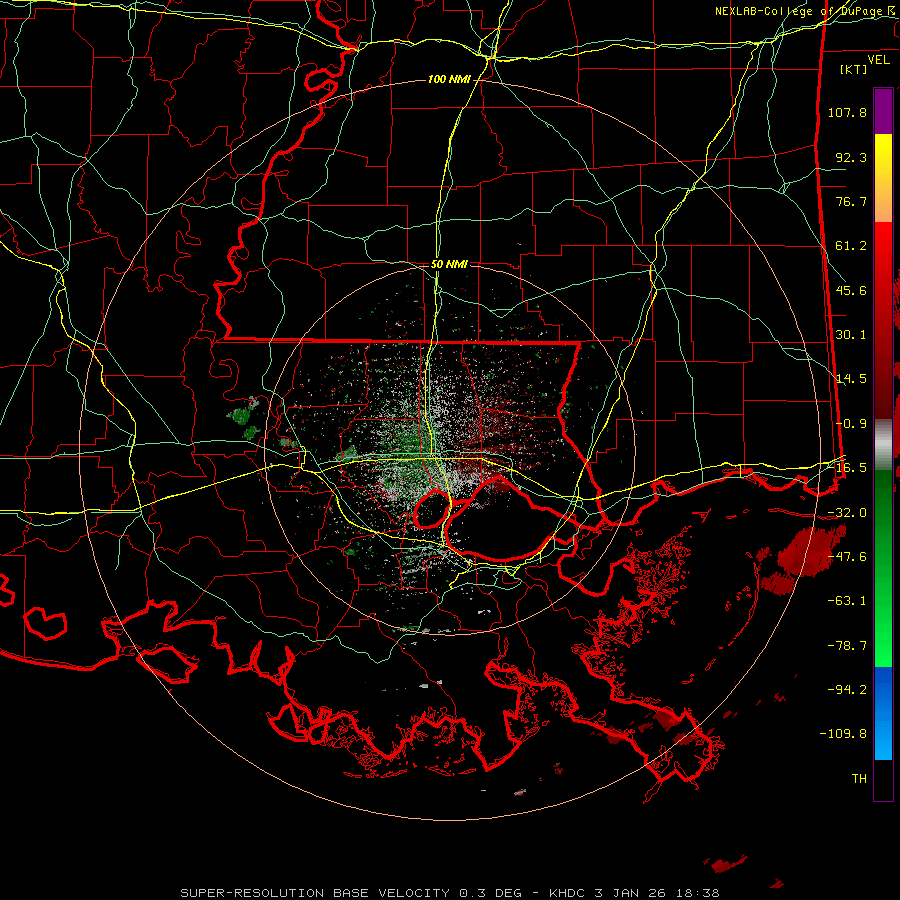Click the -94.2 legend value

tap(847, 690)
